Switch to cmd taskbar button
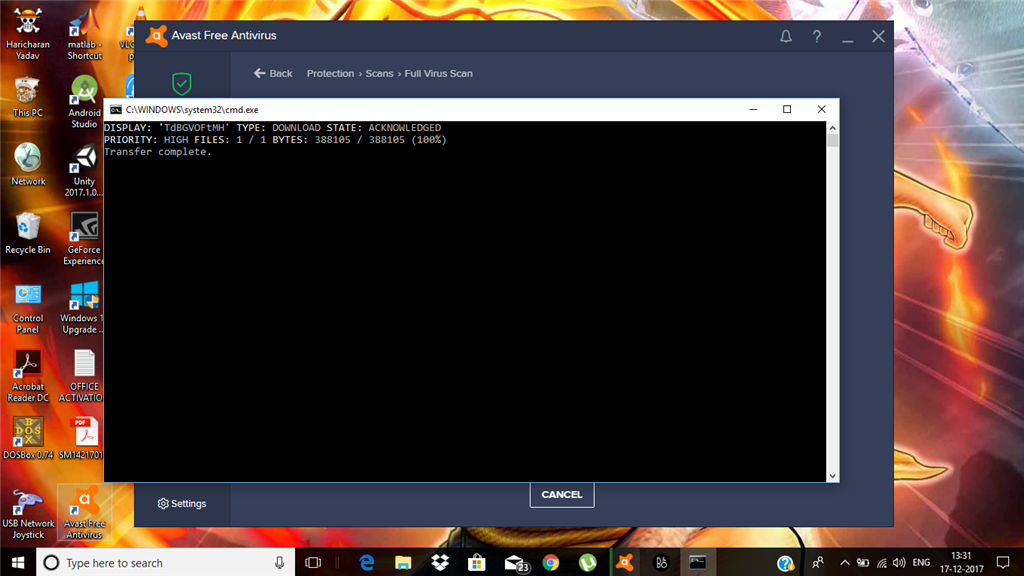The image size is (1024, 576). tap(697, 562)
